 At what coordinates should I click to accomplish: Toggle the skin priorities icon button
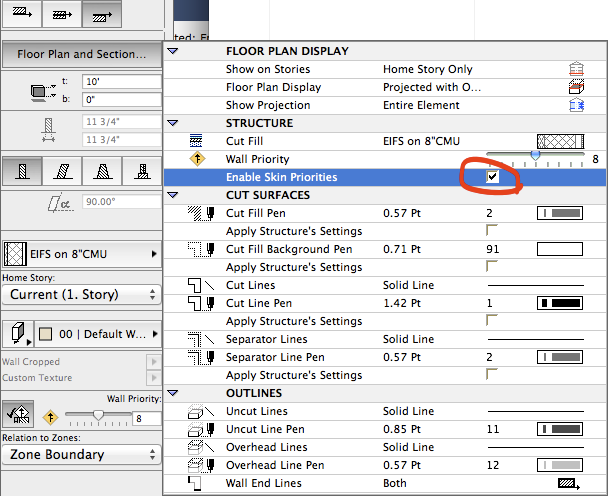pos(18,415)
